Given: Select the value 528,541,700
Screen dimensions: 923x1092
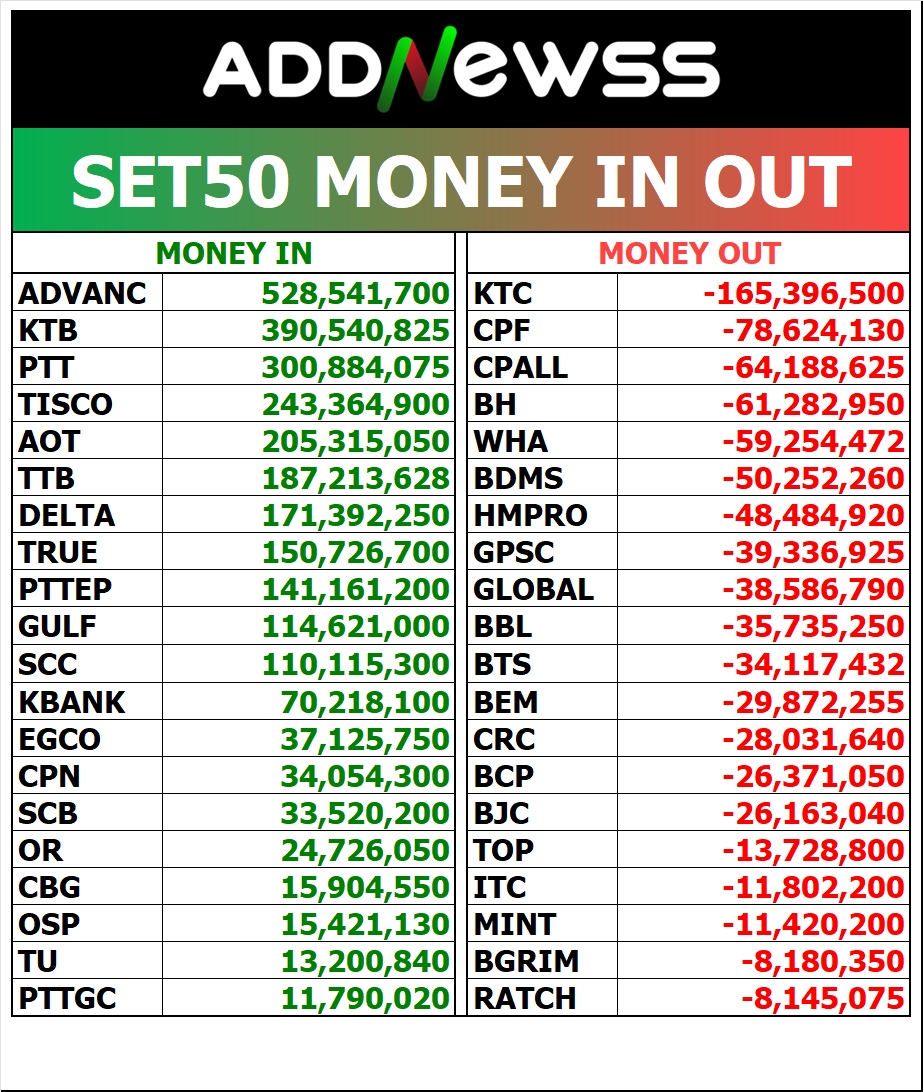Looking at the screenshot, I should [x=355, y=293].
